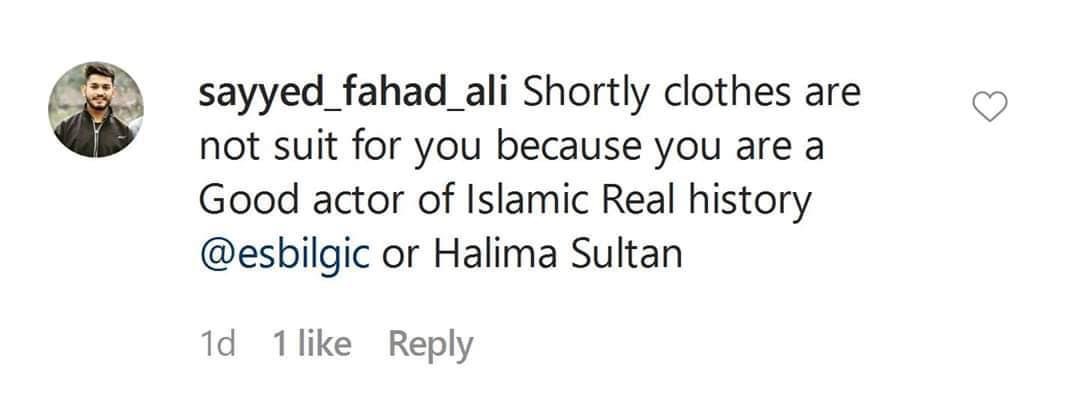This screenshot has width=1080, height=403.
Task: Click the black jacket in avatar photo
Action: [94, 134]
